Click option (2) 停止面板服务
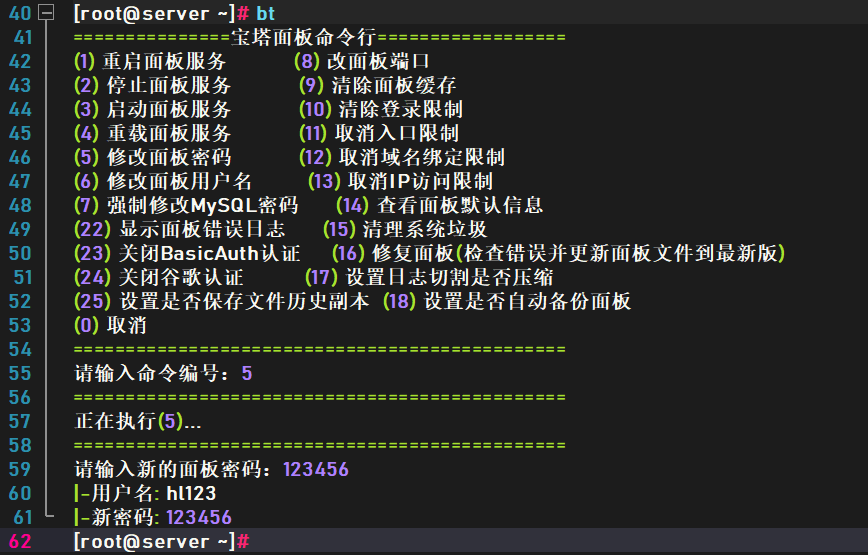 coord(152,85)
